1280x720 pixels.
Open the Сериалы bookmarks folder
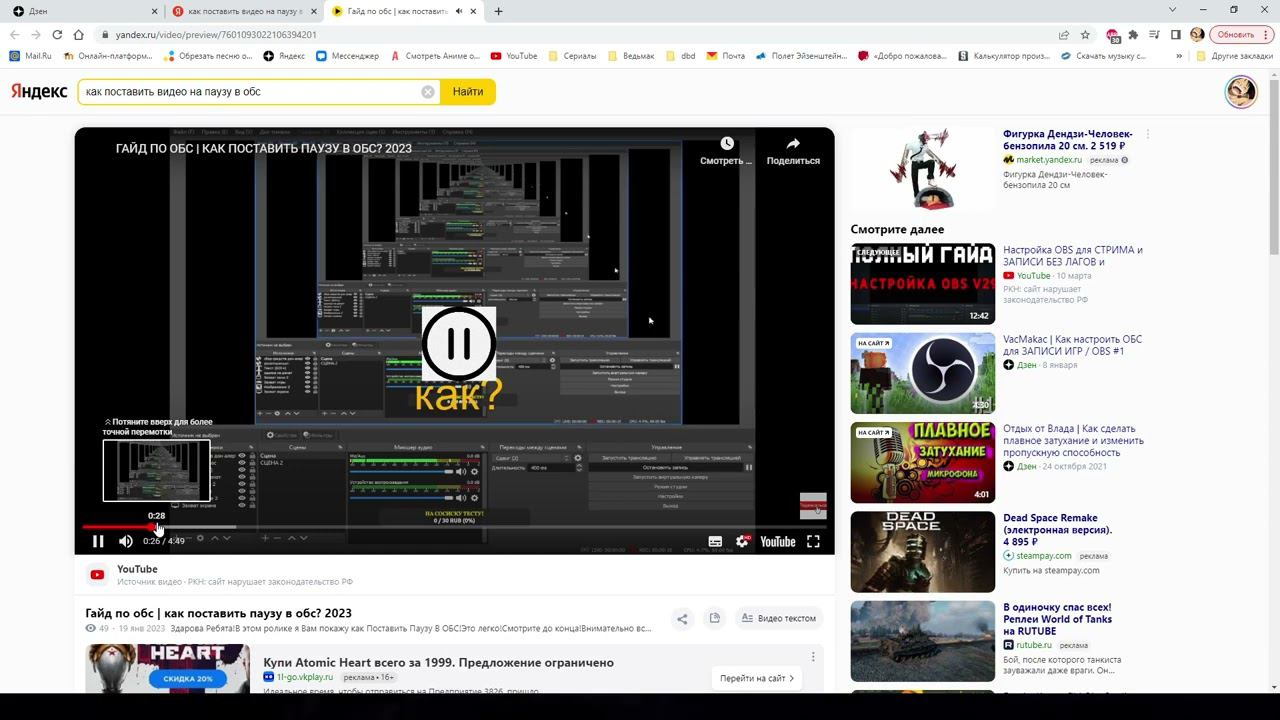point(571,56)
